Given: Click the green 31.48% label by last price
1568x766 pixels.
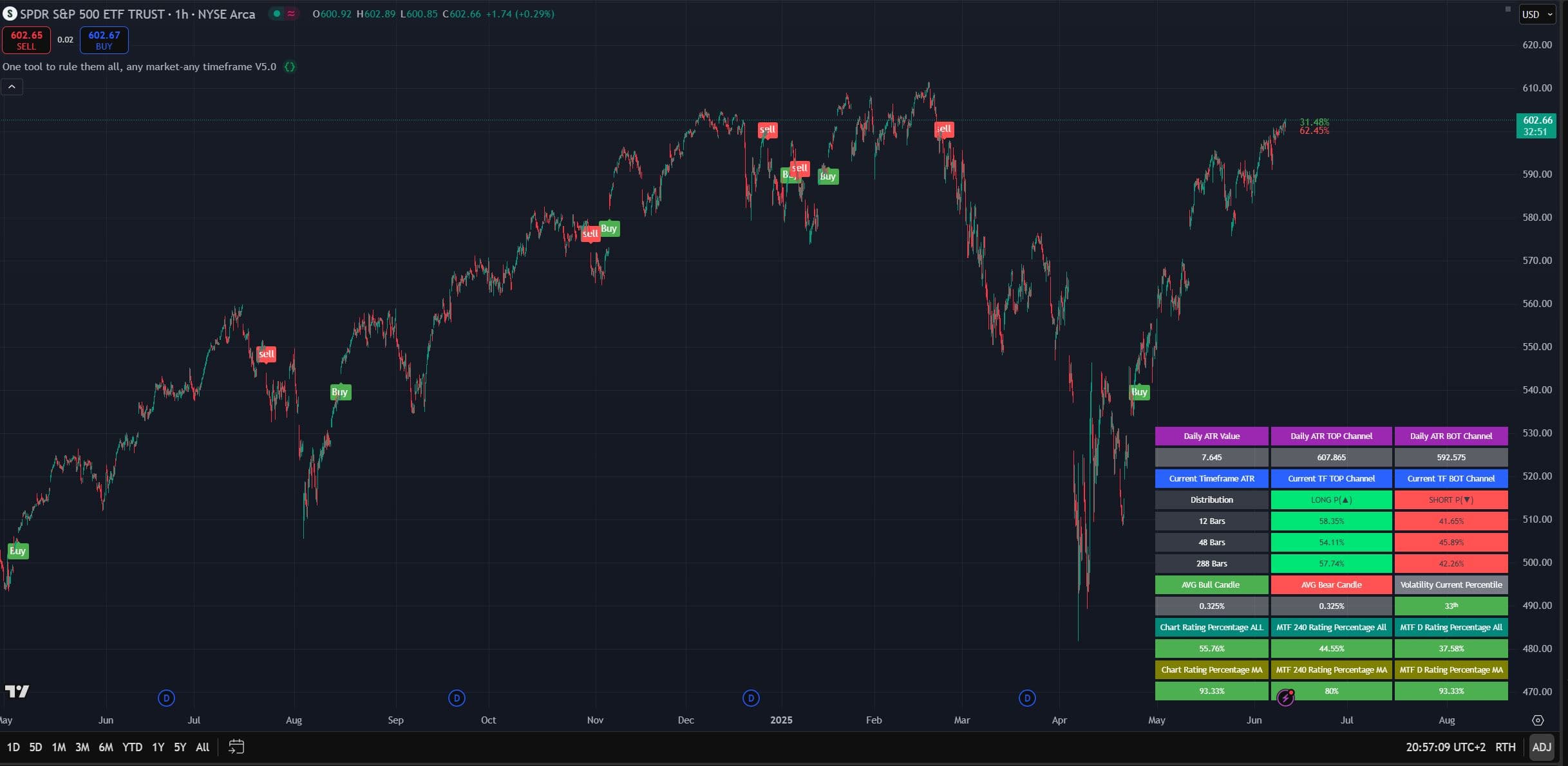Looking at the screenshot, I should pos(1314,122).
